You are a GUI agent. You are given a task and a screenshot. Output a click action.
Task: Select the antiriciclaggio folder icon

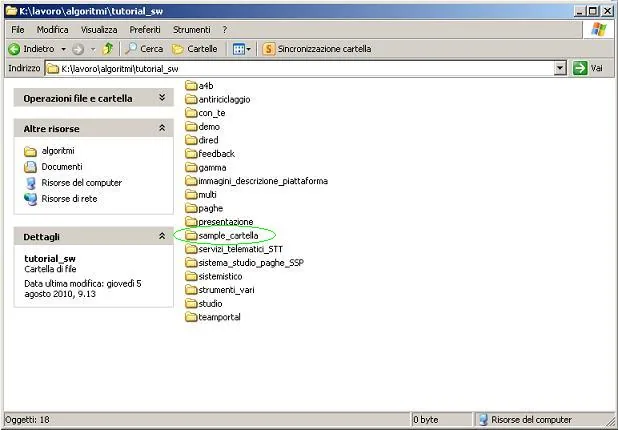pos(191,99)
